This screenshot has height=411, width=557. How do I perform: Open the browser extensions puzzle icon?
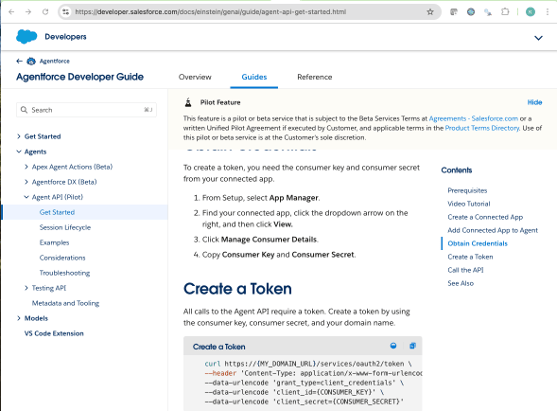click(x=505, y=12)
